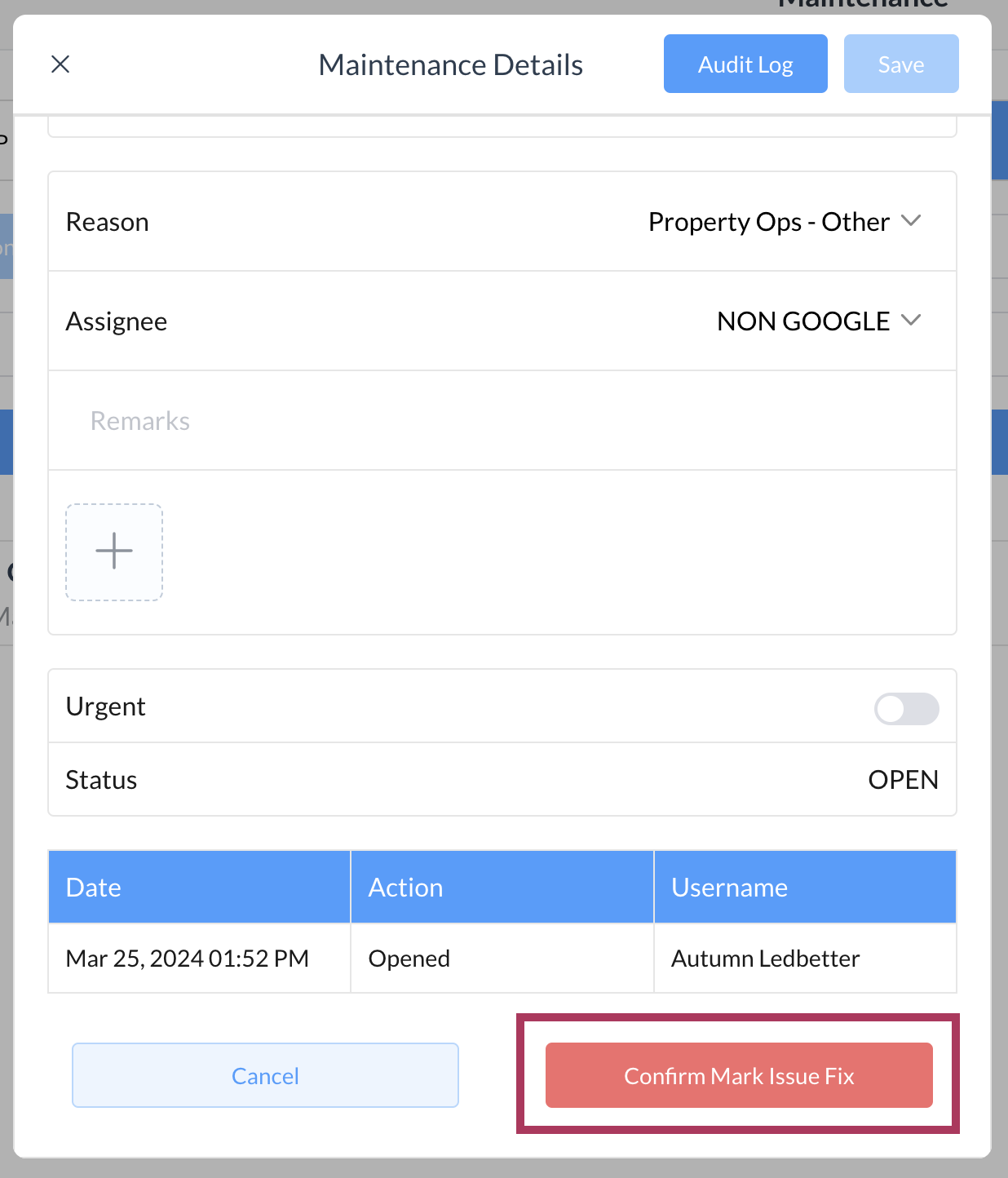Select the Opened action cell
The image size is (1008, 1178).
pyautogui.click(x=409, y=959)
